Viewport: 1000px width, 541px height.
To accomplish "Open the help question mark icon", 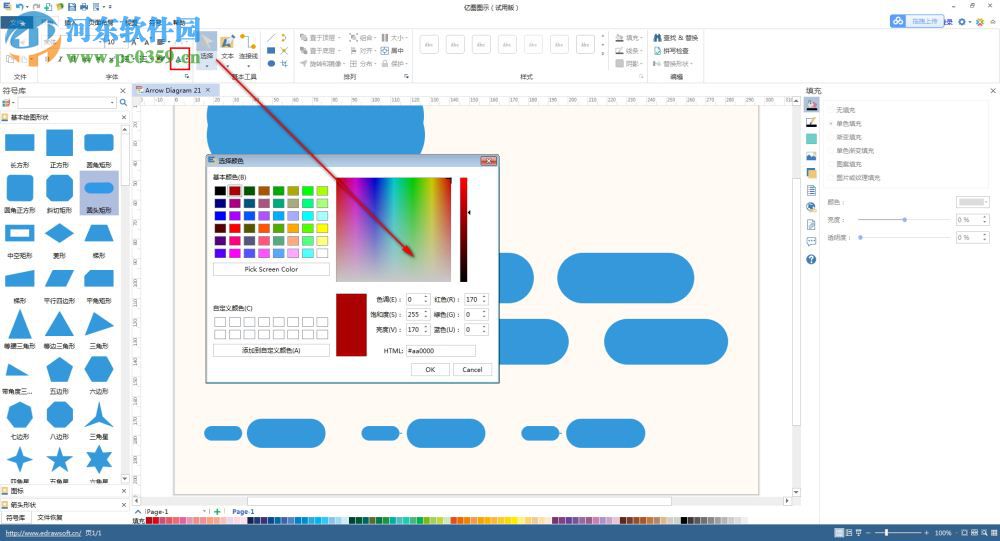I will click(x=811, y=259).
